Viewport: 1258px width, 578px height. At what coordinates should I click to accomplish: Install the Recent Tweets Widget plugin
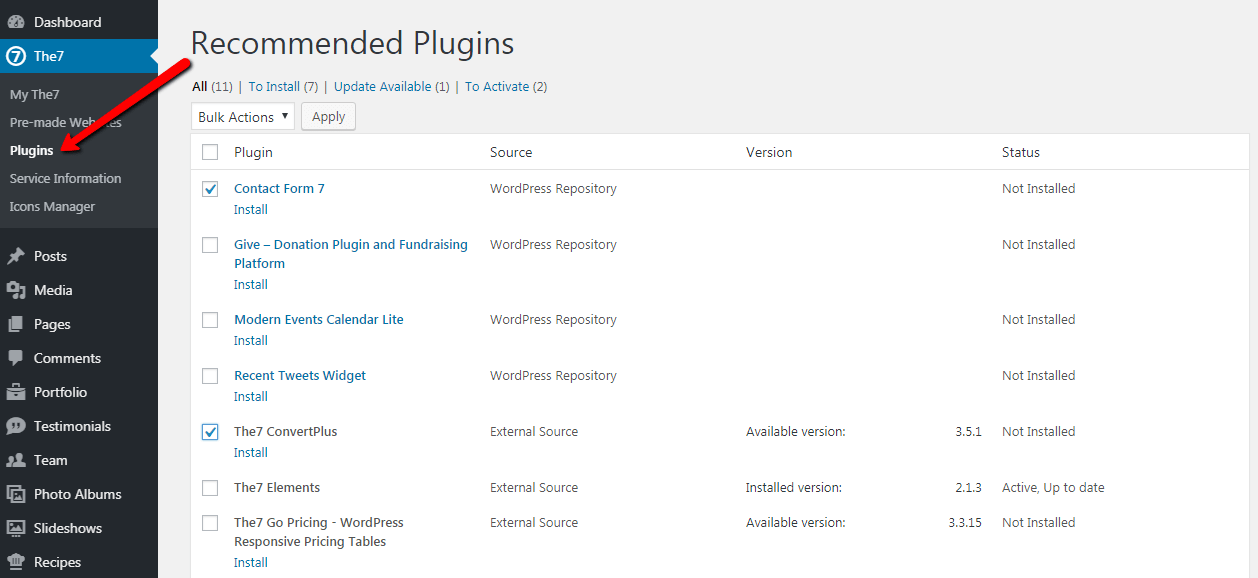coord(250,396)
